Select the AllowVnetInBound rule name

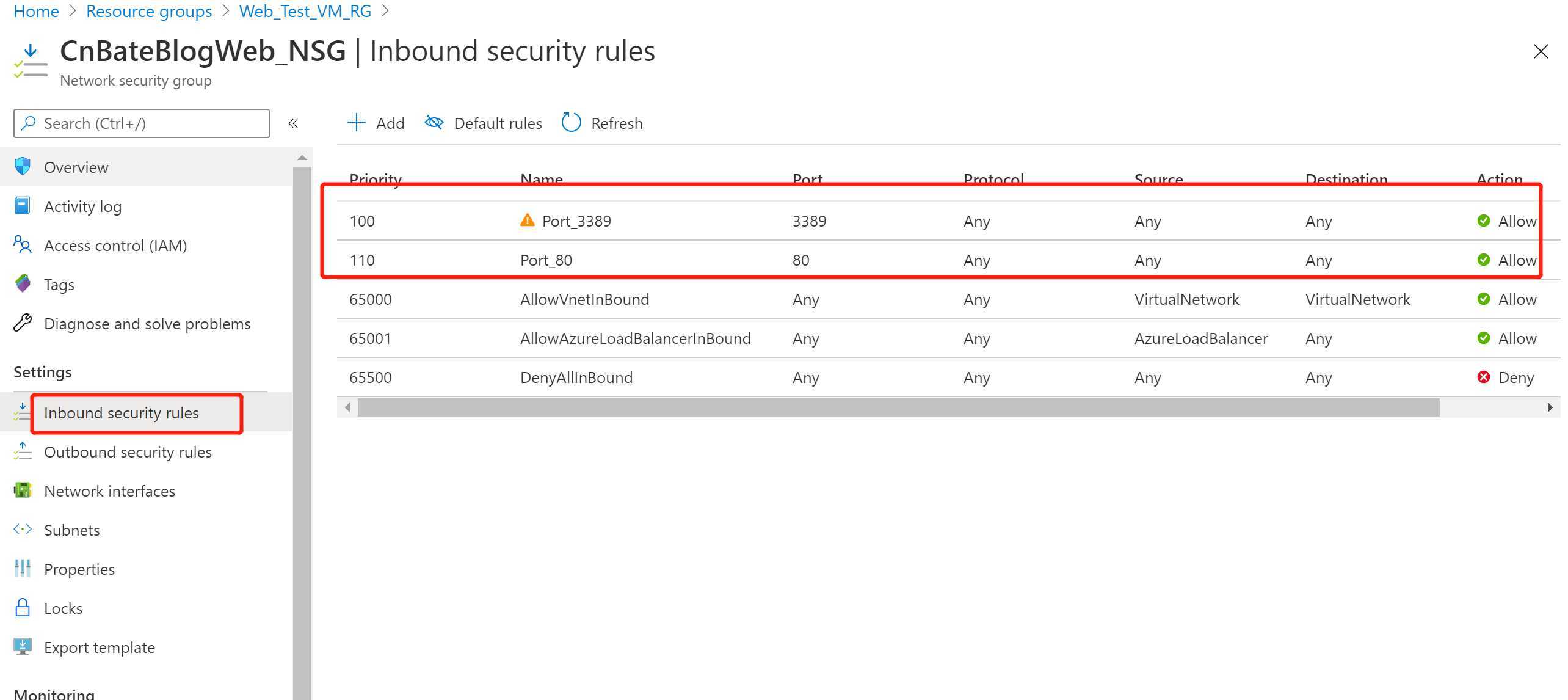584,299
